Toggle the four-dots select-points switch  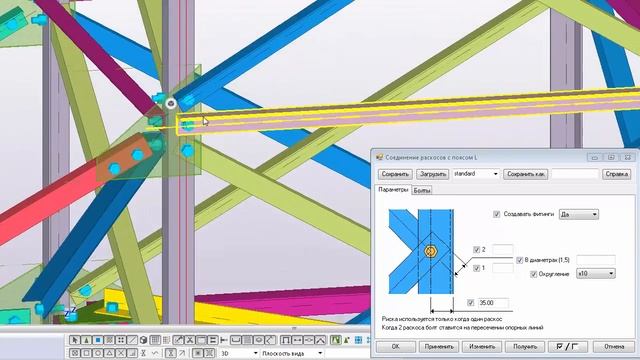pos(121,340)
